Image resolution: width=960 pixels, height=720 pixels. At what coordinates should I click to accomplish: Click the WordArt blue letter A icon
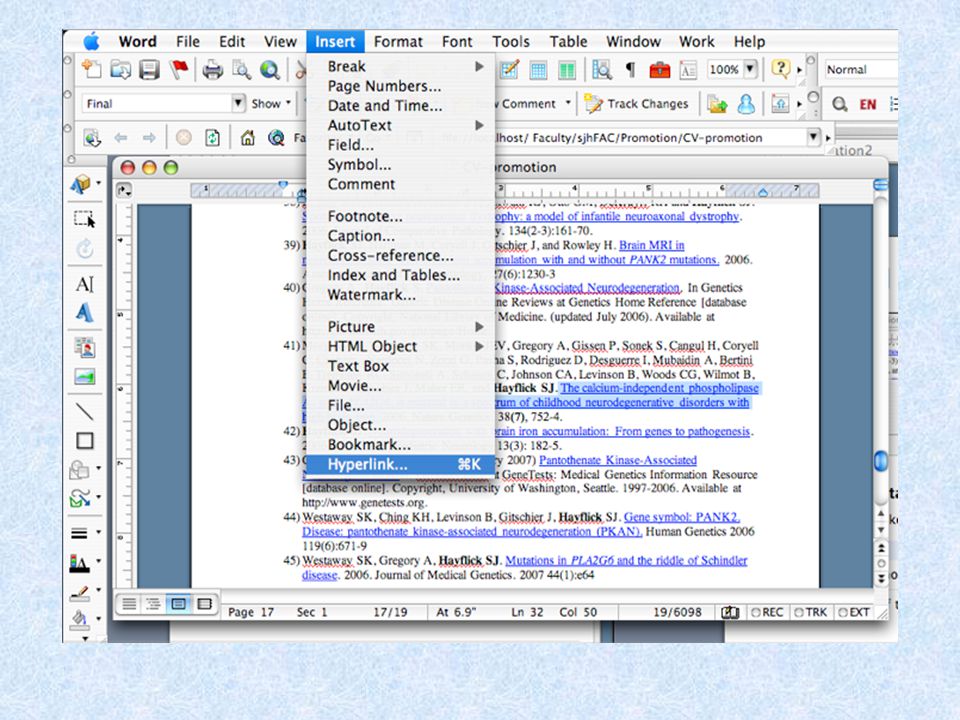coord(84,313)
